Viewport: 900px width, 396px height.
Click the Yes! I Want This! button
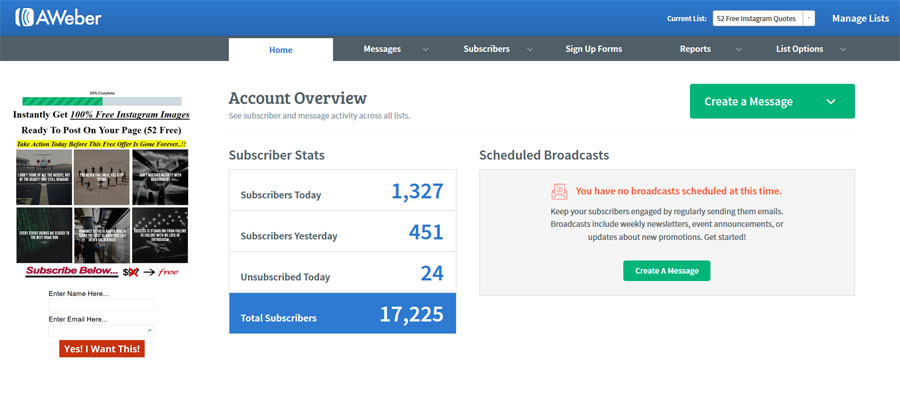pos(102,348)
